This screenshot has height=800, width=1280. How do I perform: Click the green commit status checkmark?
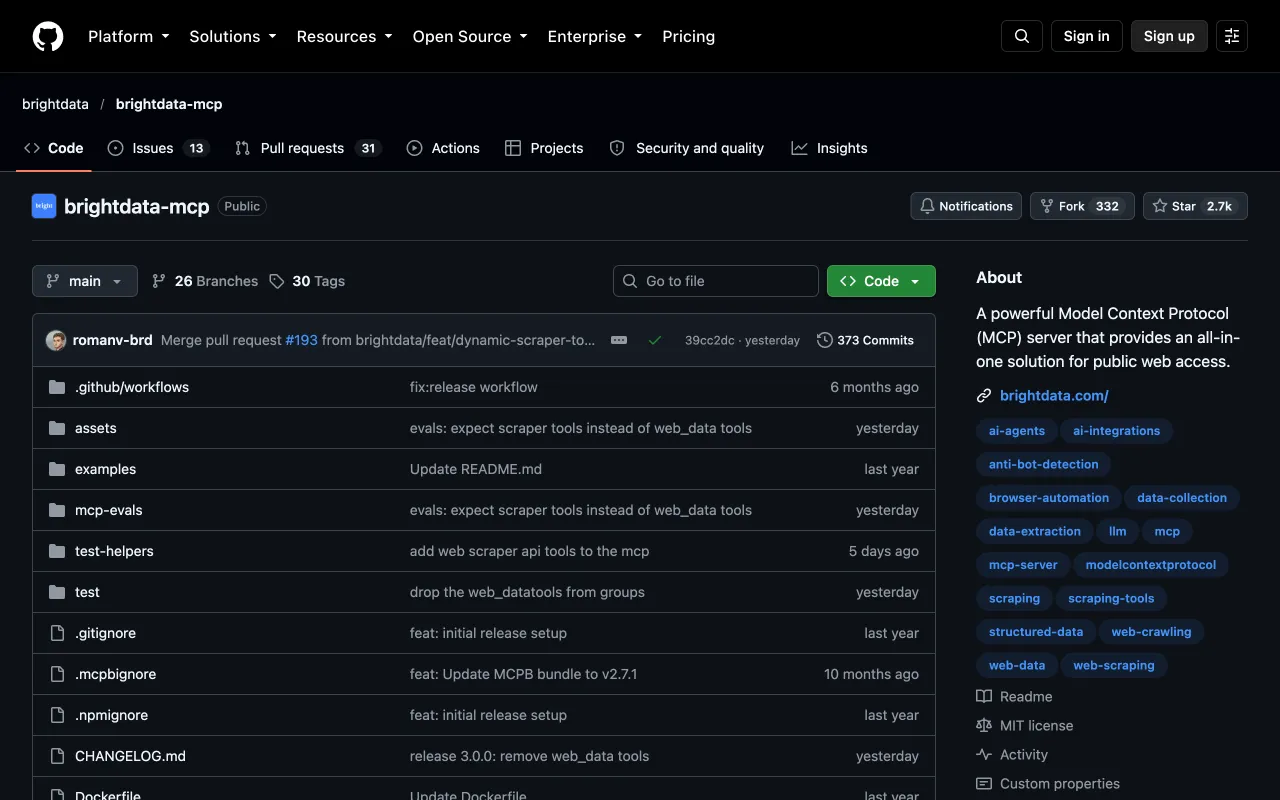[x=655, y=340]
